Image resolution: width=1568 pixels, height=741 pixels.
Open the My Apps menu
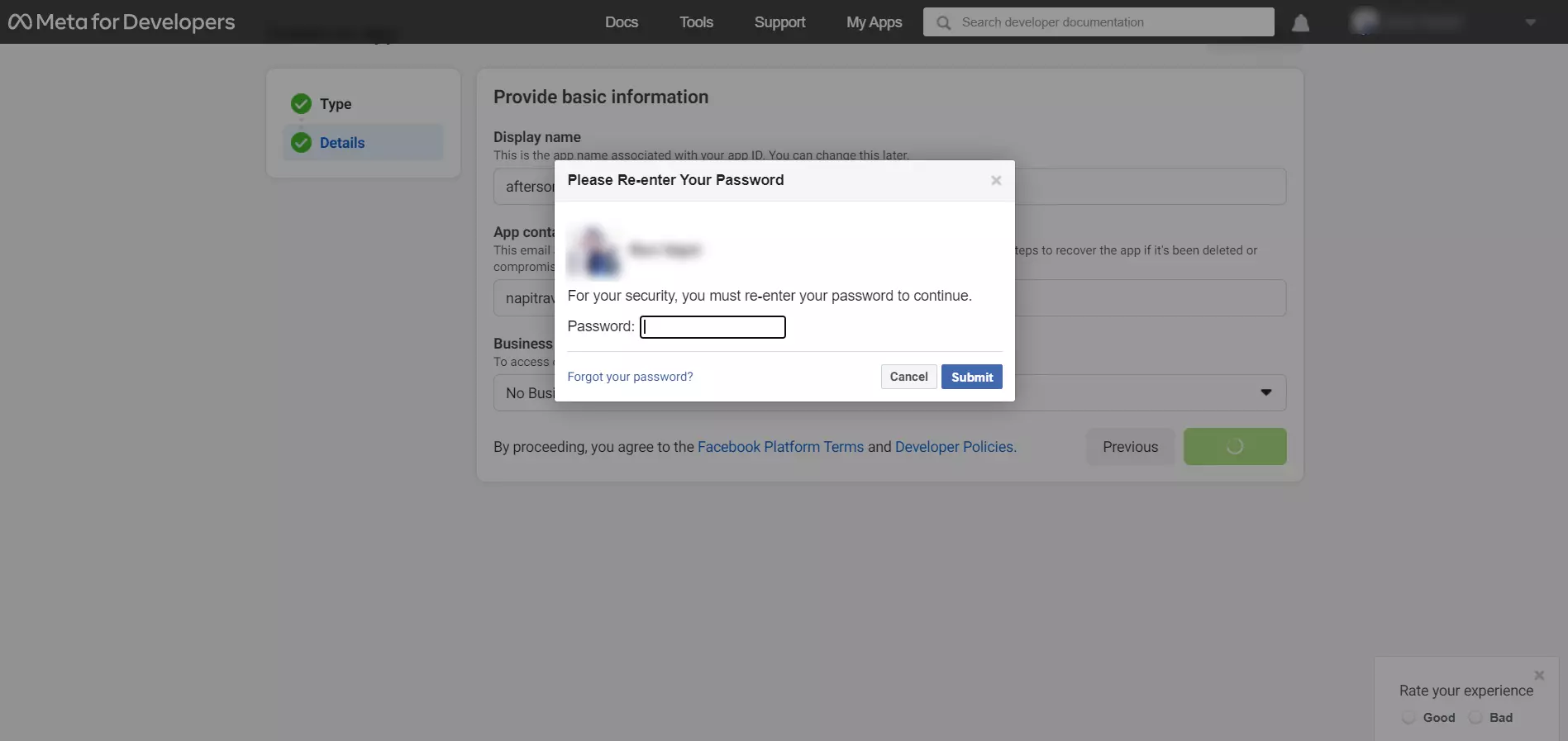pos(874,22)
